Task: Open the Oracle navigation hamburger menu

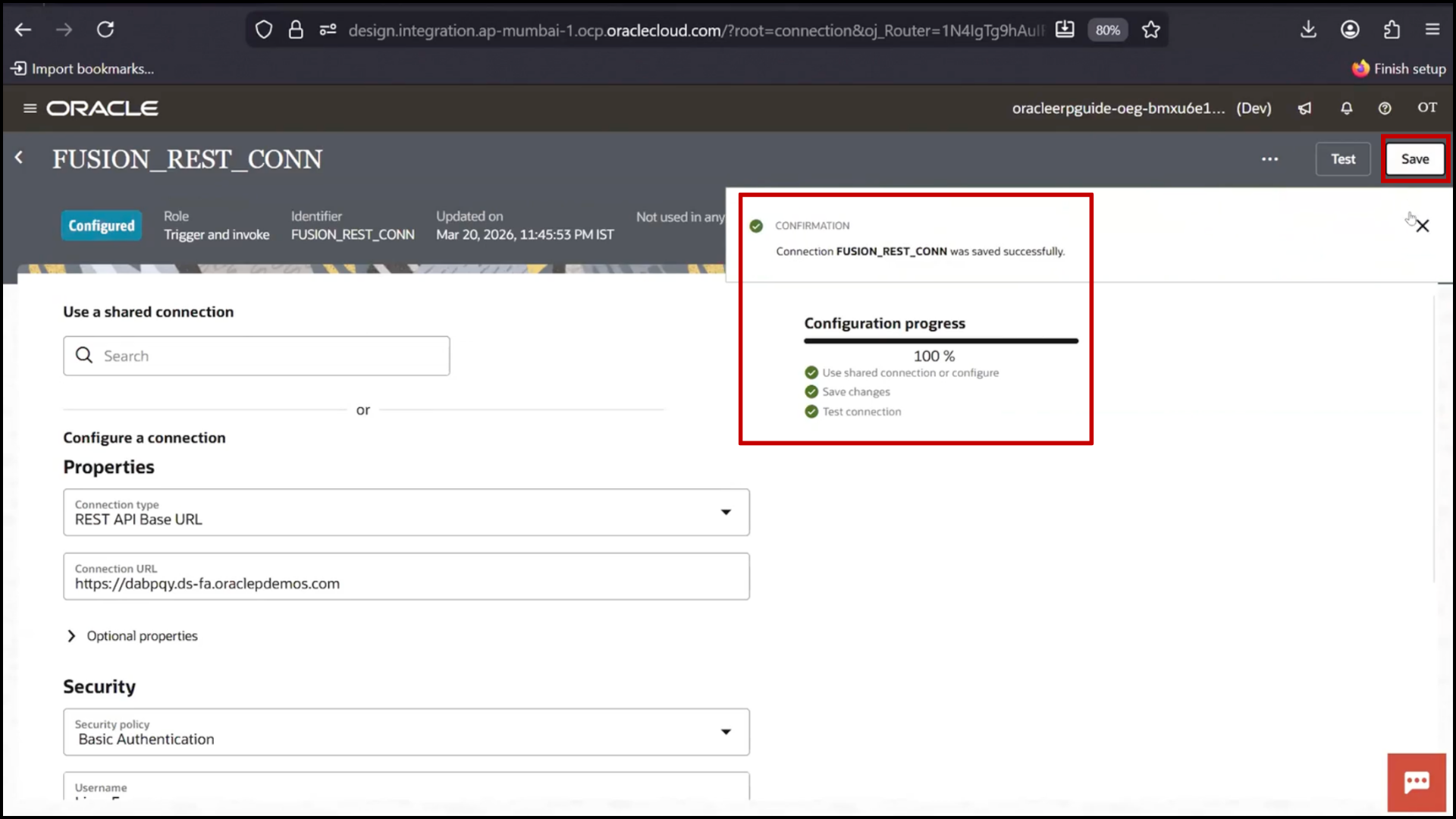Action: pyautogui.click(x=30, y=108)
